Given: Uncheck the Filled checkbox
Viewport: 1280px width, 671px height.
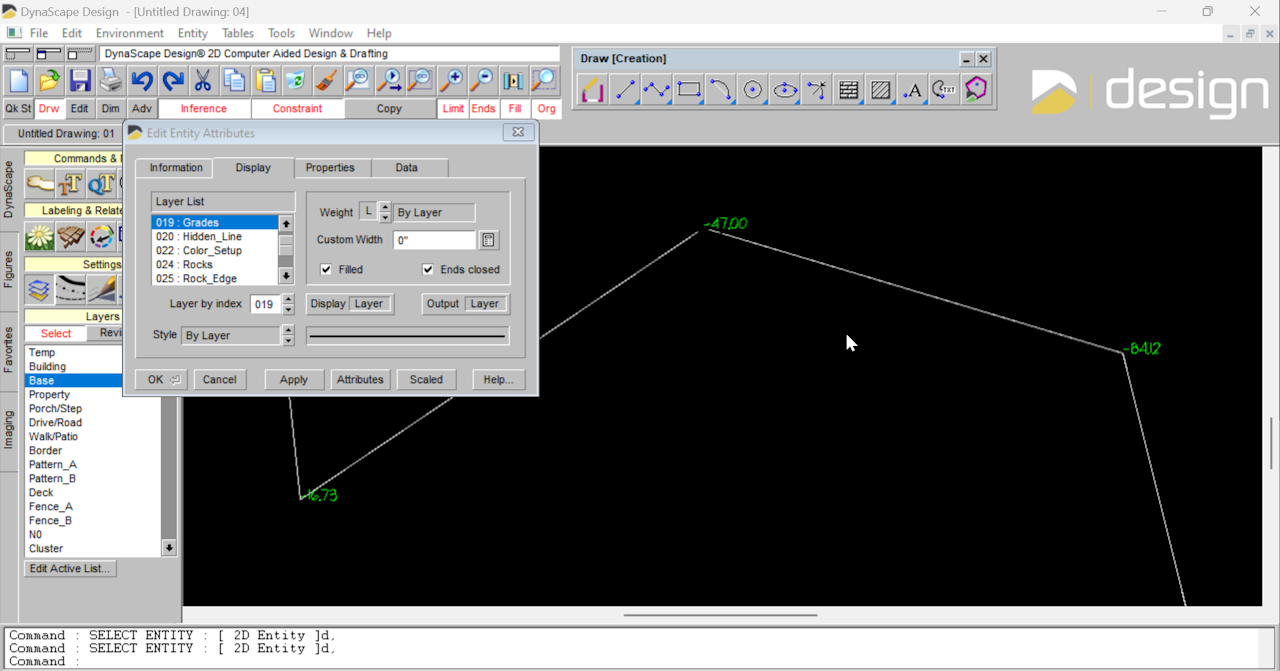Looking at the screenshot, I should click(x=326, y=270).
